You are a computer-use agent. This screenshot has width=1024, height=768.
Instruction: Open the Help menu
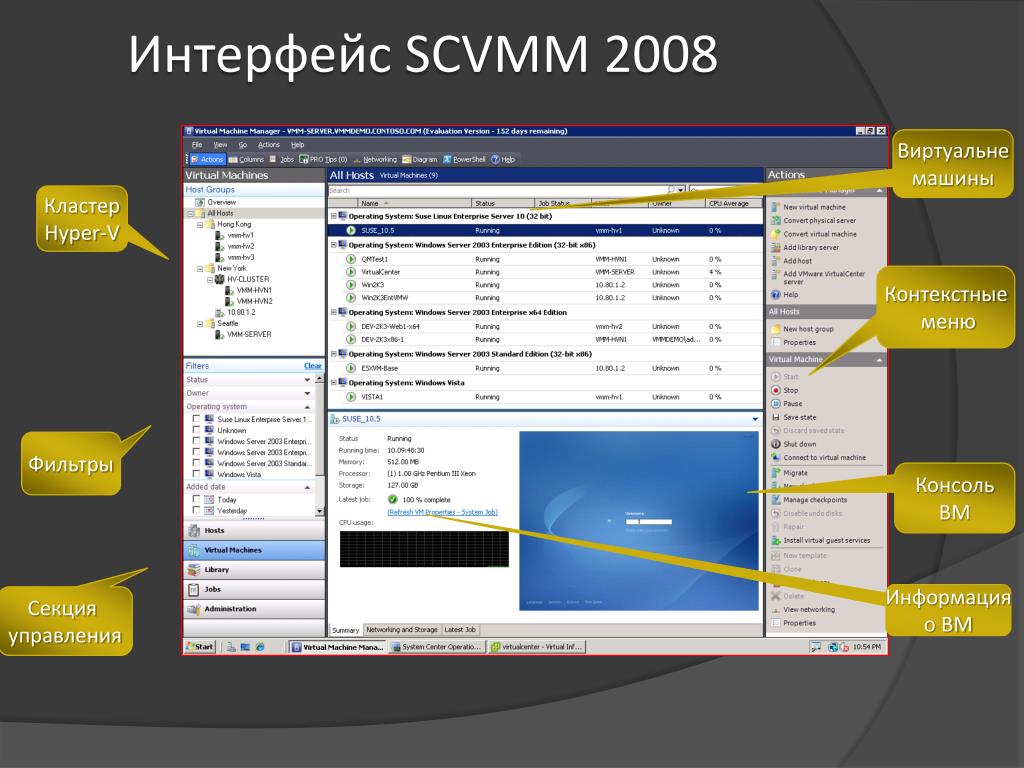[298, 145]
